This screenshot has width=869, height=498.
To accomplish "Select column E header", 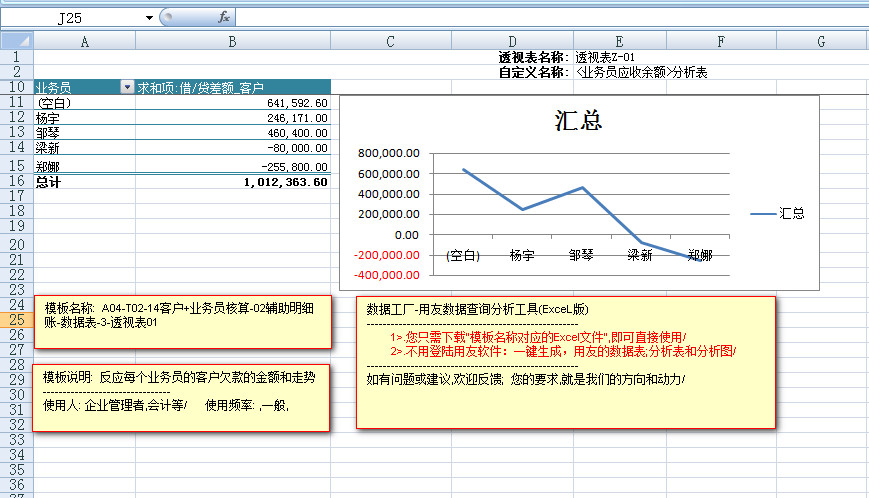I will pos(619,41).
